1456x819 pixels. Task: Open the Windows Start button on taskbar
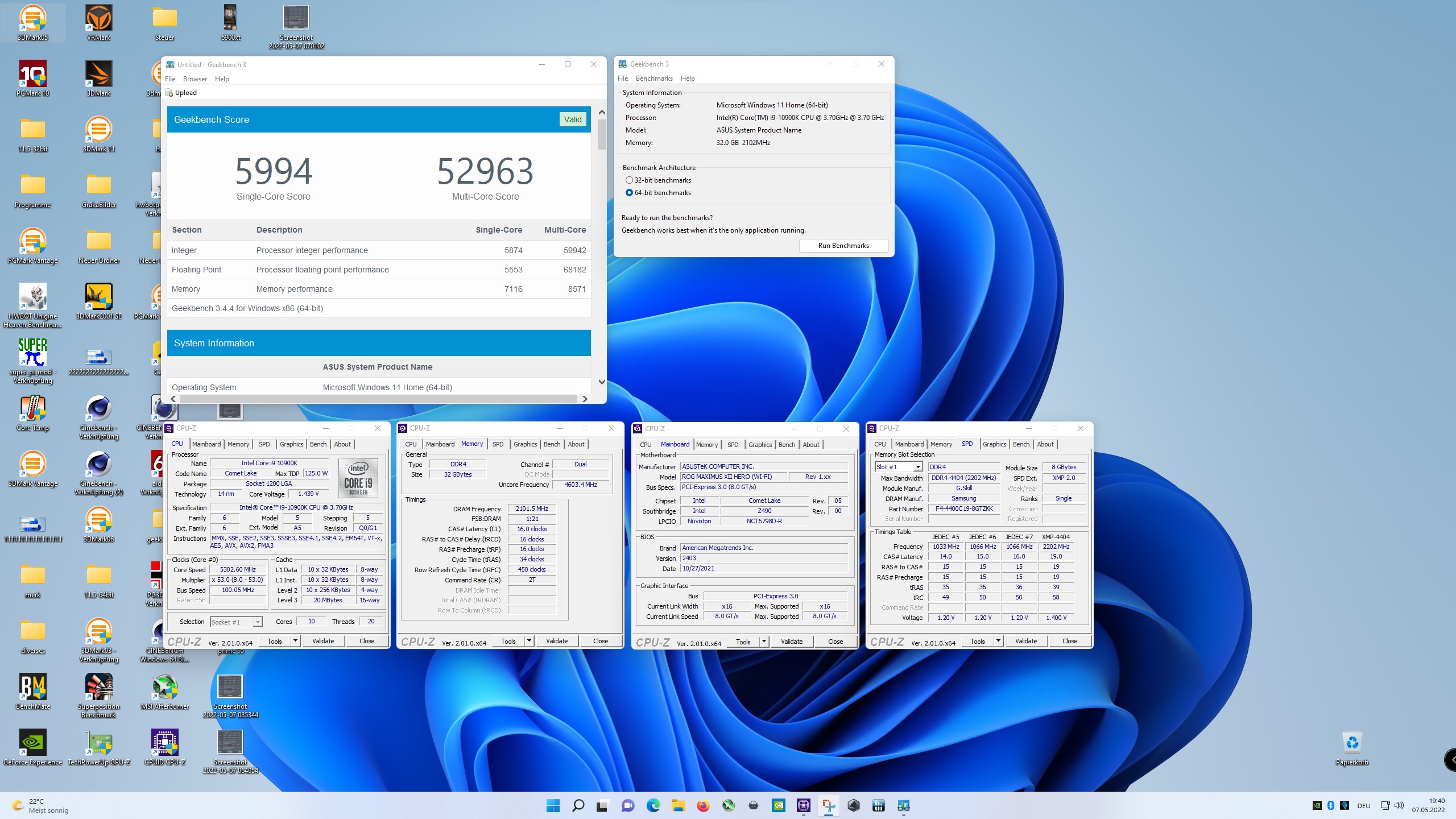(553, 805)
